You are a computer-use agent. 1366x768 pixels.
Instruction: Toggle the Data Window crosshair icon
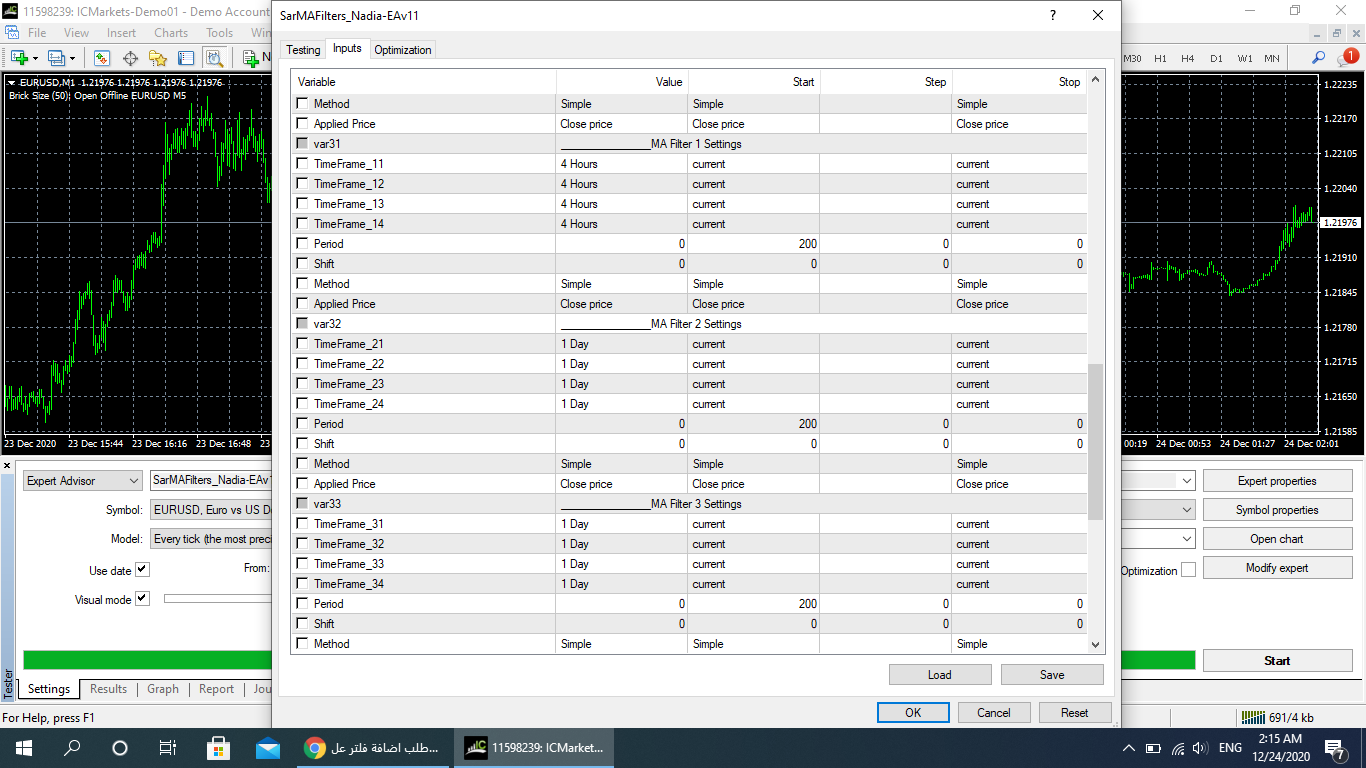click(130, 58)
